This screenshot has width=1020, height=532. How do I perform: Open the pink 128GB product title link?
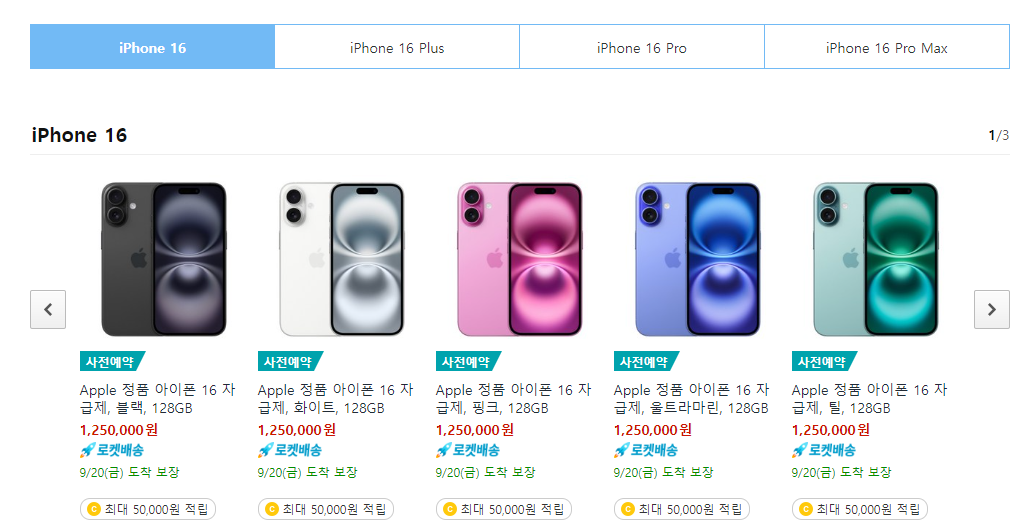coord(513,399)
